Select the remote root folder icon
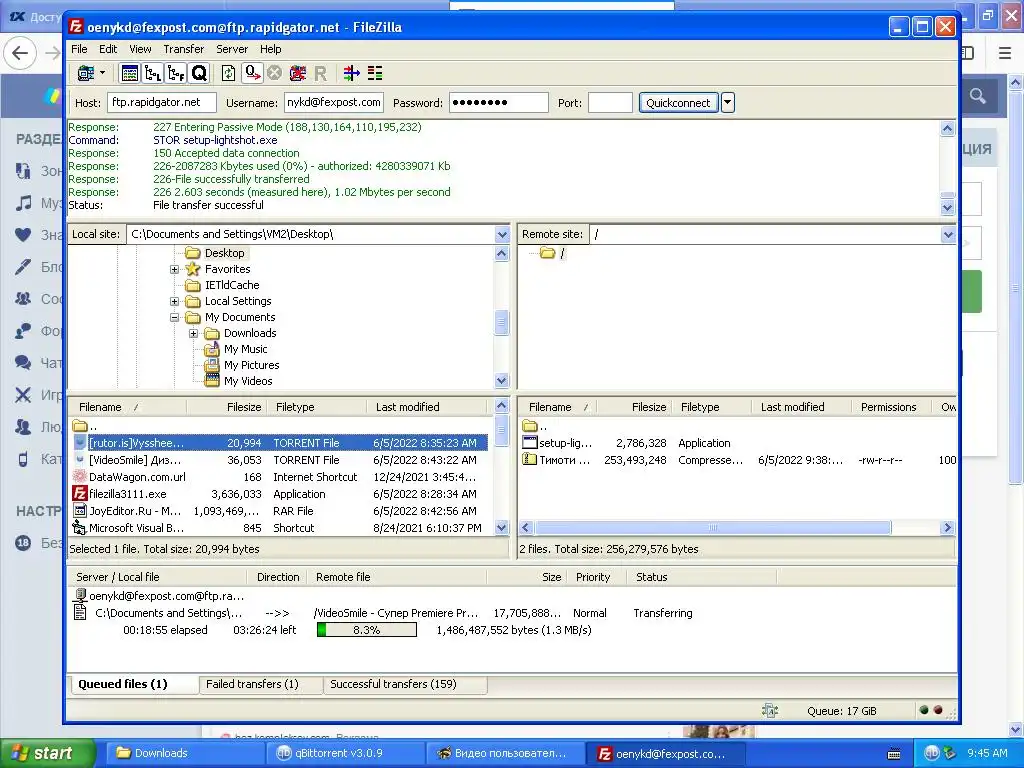Image resolution: width=1024 pixels, height=768 pixels. pyautogui.click(x=547, y=253)
